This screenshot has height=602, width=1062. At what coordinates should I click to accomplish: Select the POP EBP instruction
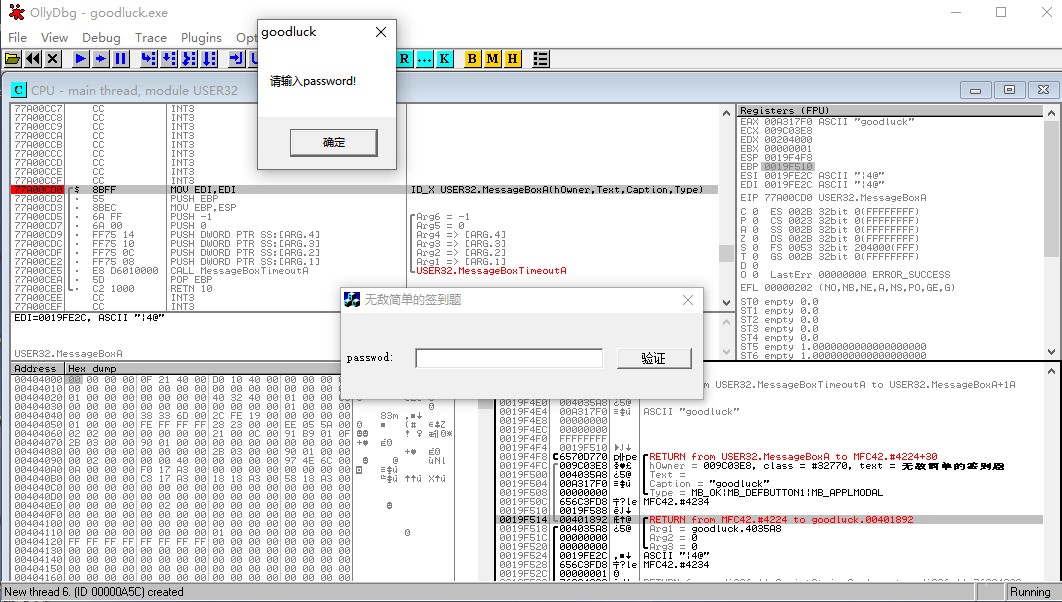[192, 279]
